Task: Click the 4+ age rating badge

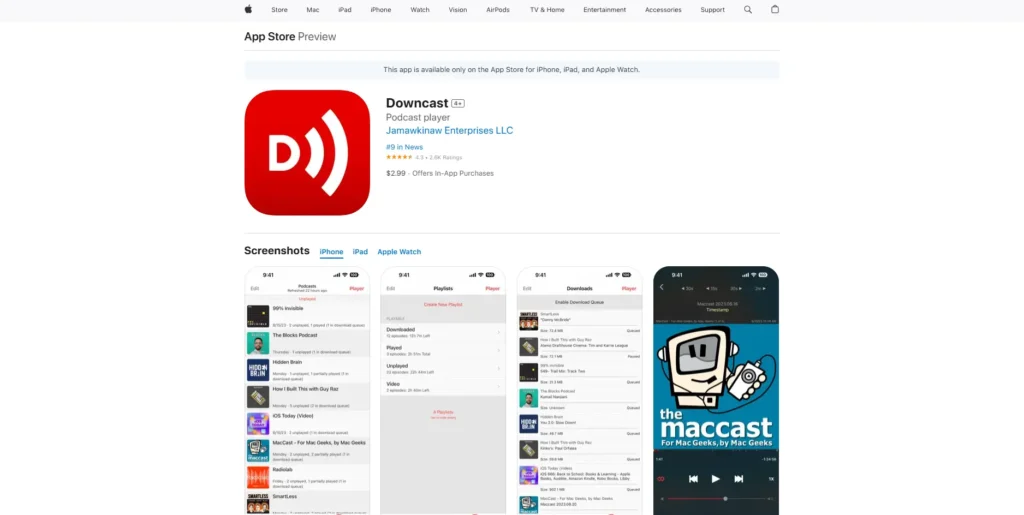Action: click(x=458, y=104)
